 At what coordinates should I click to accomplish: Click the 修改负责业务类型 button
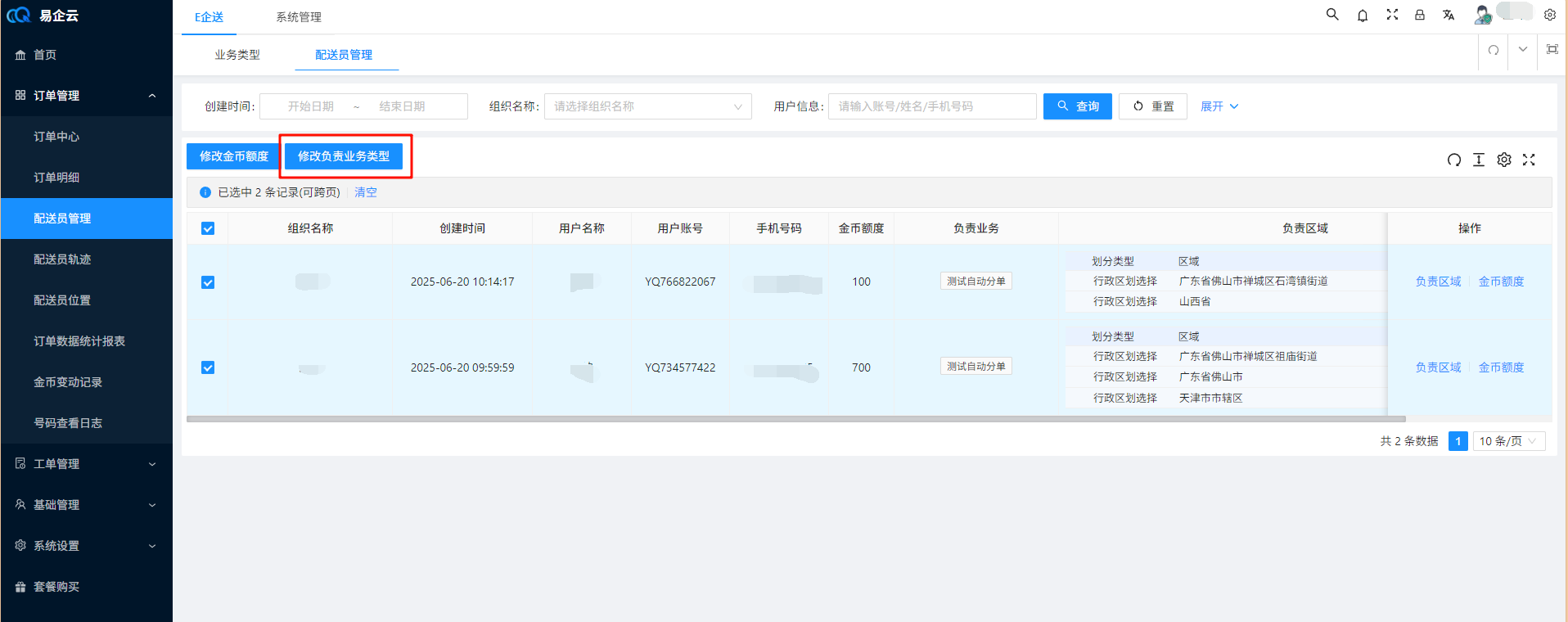point(344,156)
